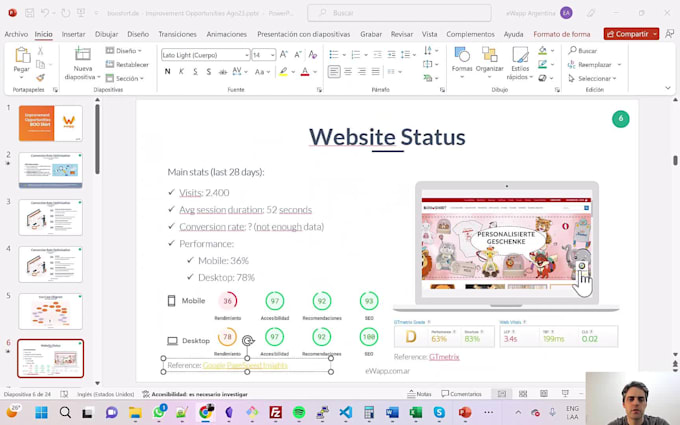Screen dimensions: 680x425
Task: Open the GTmetrix reference link
Action: coord(444,357)
